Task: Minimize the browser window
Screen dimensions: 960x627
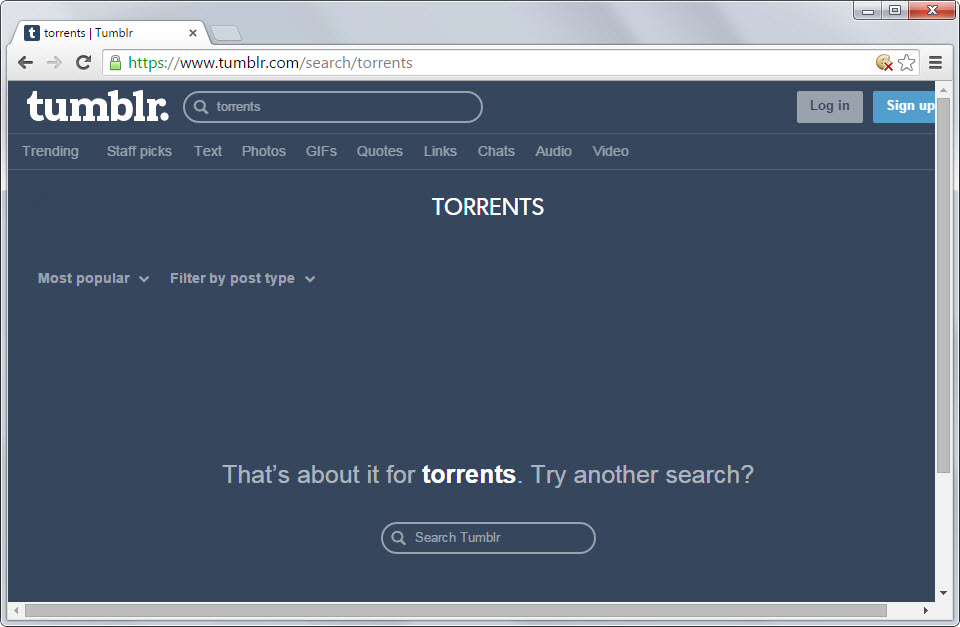Action: 868,10
